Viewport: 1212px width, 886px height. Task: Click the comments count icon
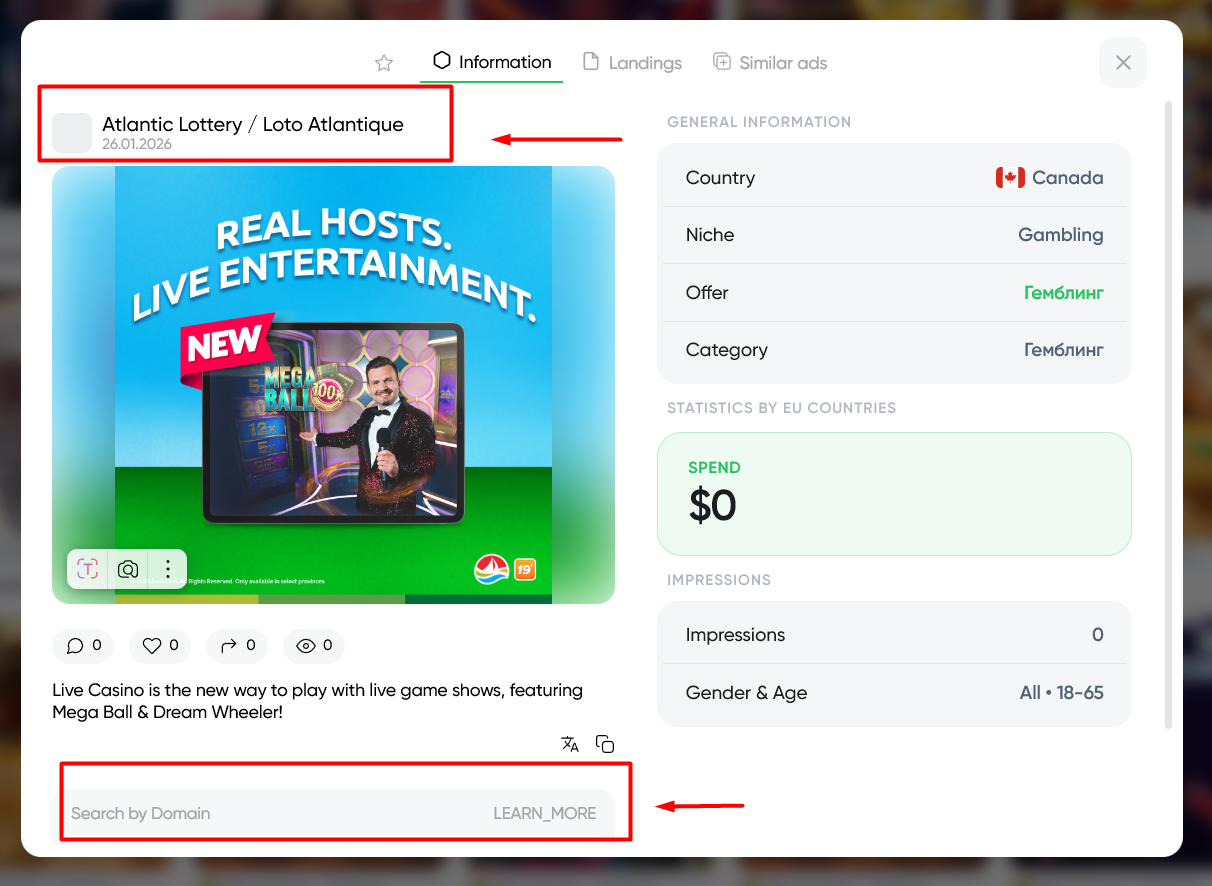84,646
